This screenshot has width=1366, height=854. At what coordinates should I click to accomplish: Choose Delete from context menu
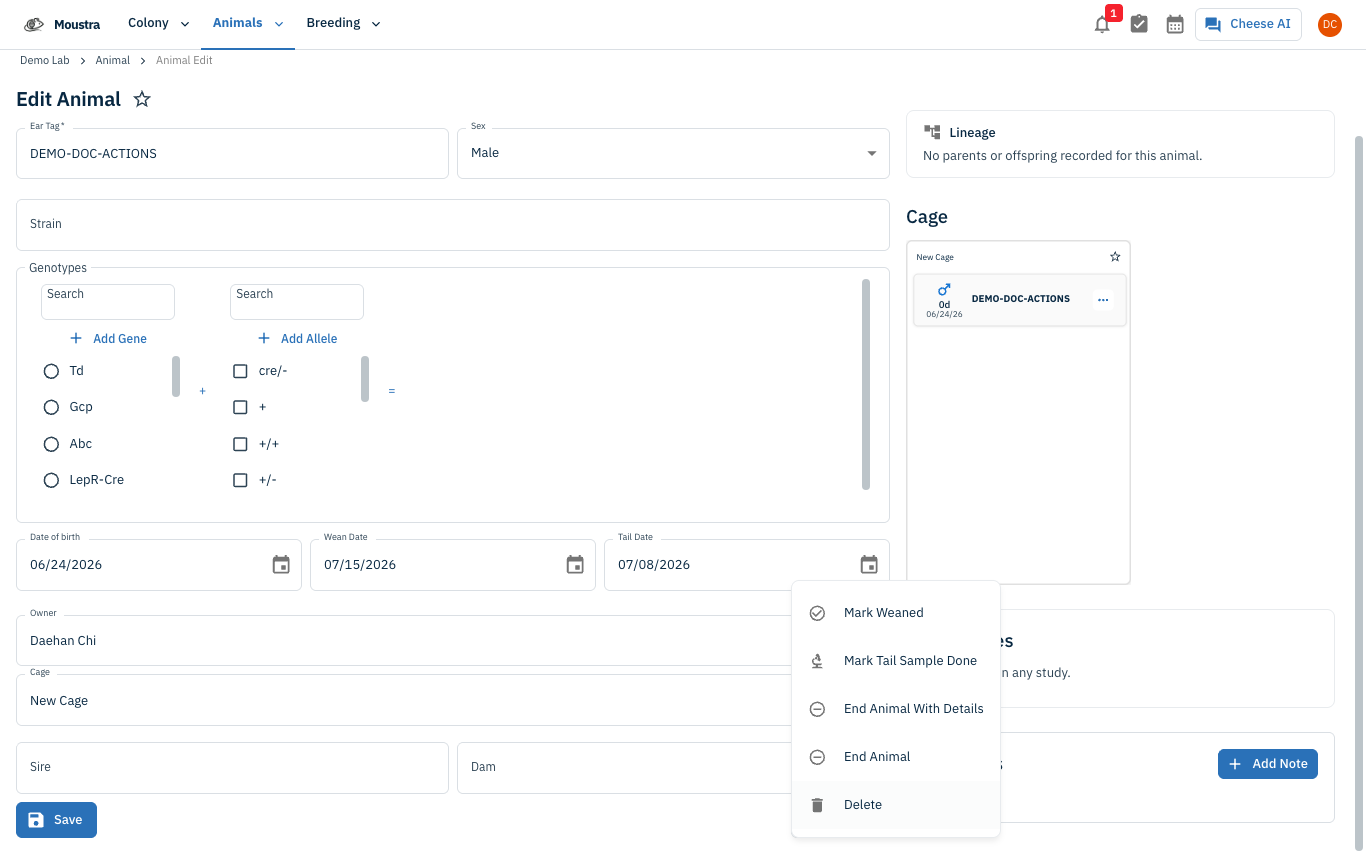coord(896,805)
